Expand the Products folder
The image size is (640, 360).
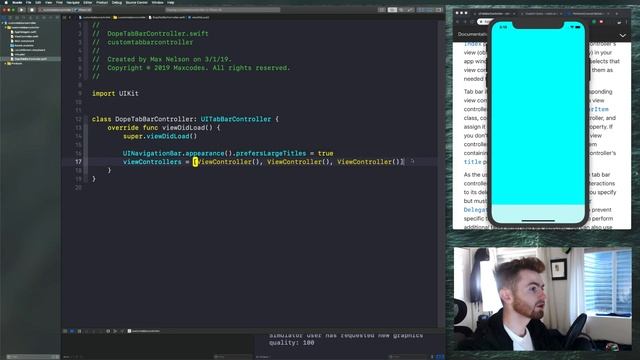pyautogui.click(x=5, y=63)
